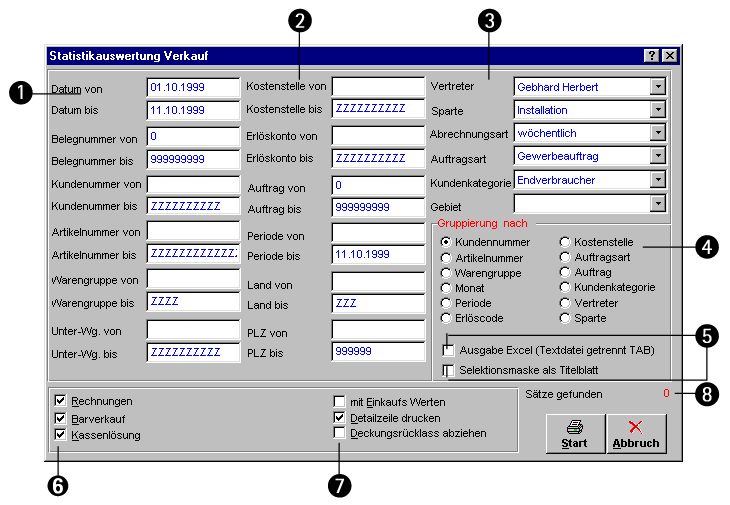This screenshot has width=730, height=505.
Task: Click the Land bis field ZZZ
Action: point(378,303)
